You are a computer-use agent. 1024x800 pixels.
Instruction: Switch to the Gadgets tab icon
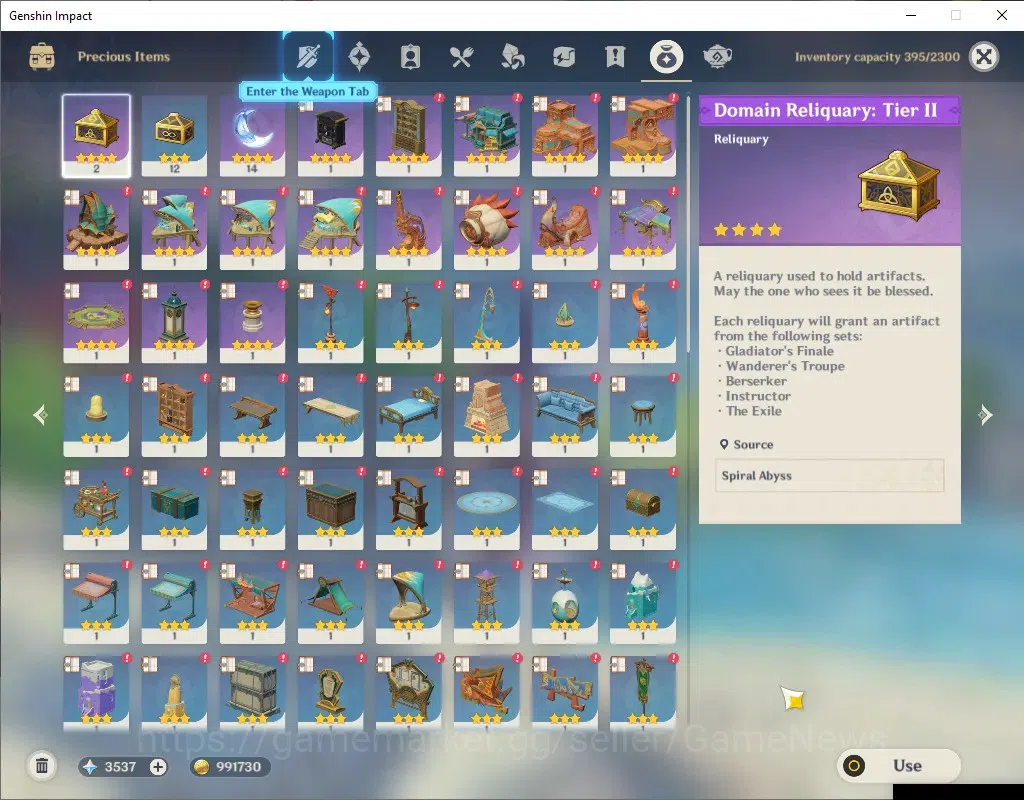564,57
